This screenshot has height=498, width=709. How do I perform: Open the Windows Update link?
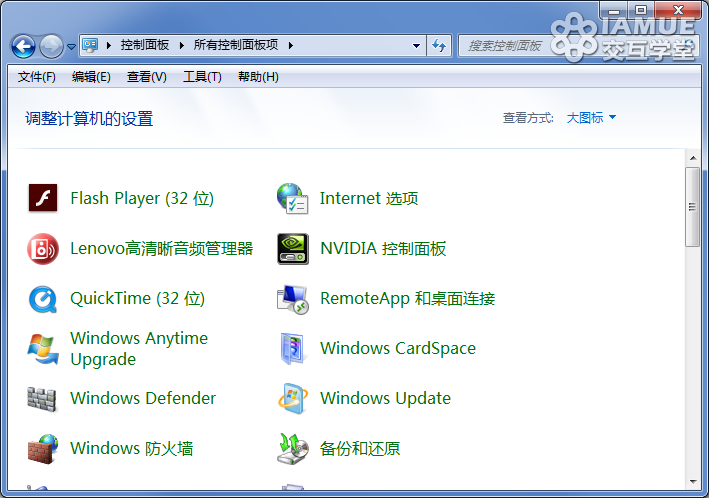[385, 398]
